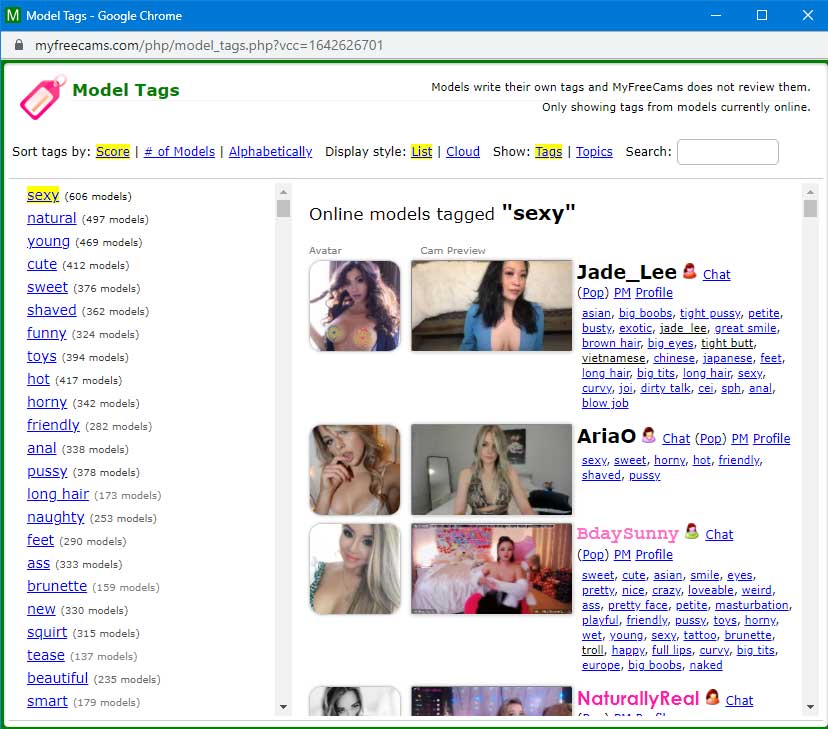
Task: Click tag list scrollbar down arrow
Action: pyautogui.click(x=283, y=707)
